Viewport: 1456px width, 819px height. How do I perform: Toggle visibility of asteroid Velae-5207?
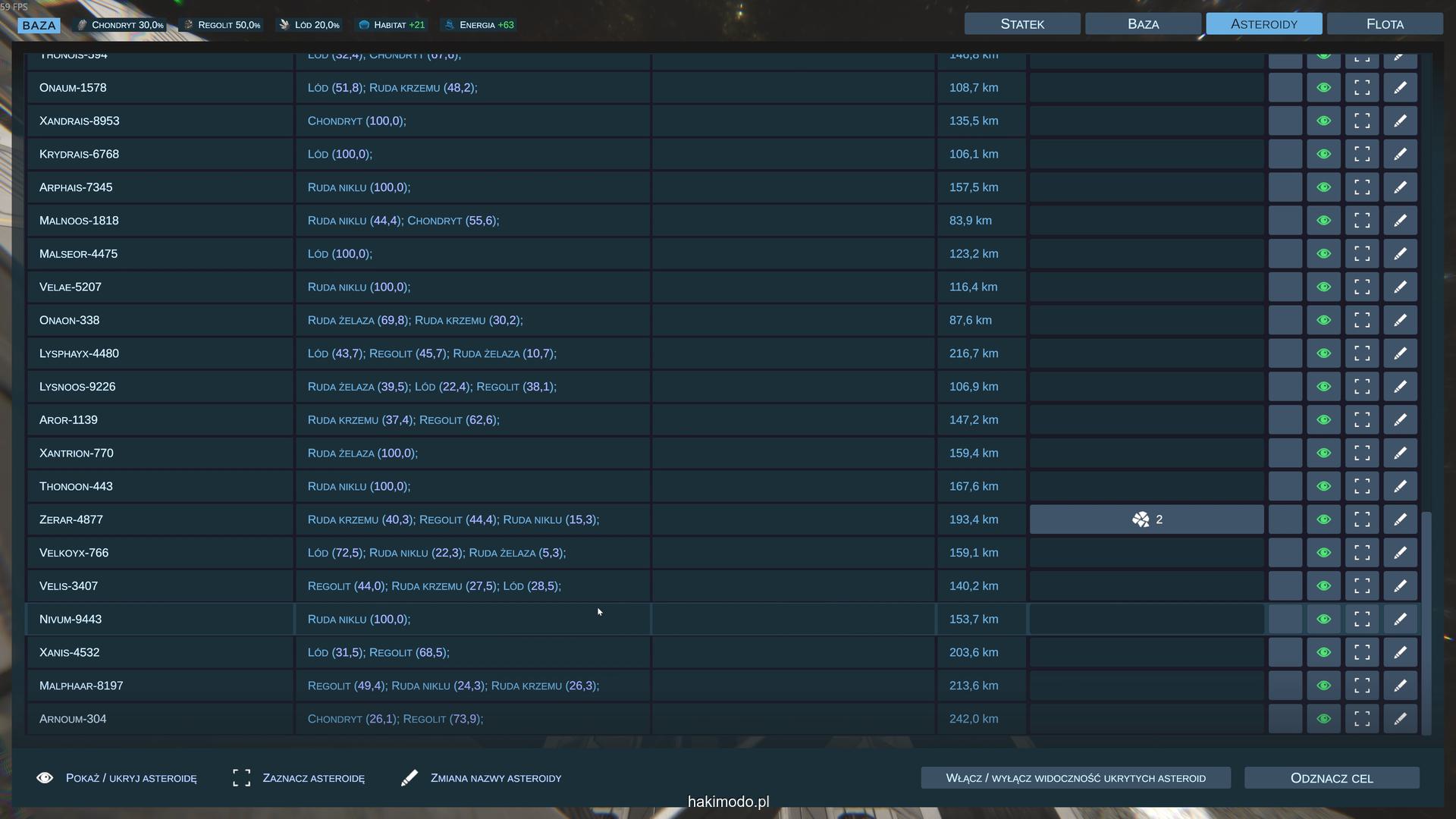[x=1323, y=287]
